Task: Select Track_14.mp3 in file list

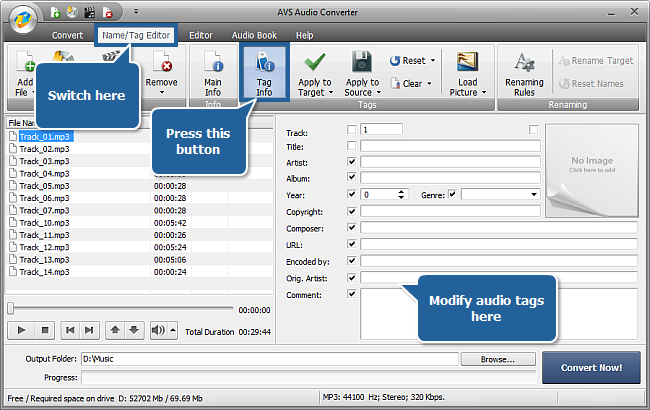Action: (x=44, y=272)
